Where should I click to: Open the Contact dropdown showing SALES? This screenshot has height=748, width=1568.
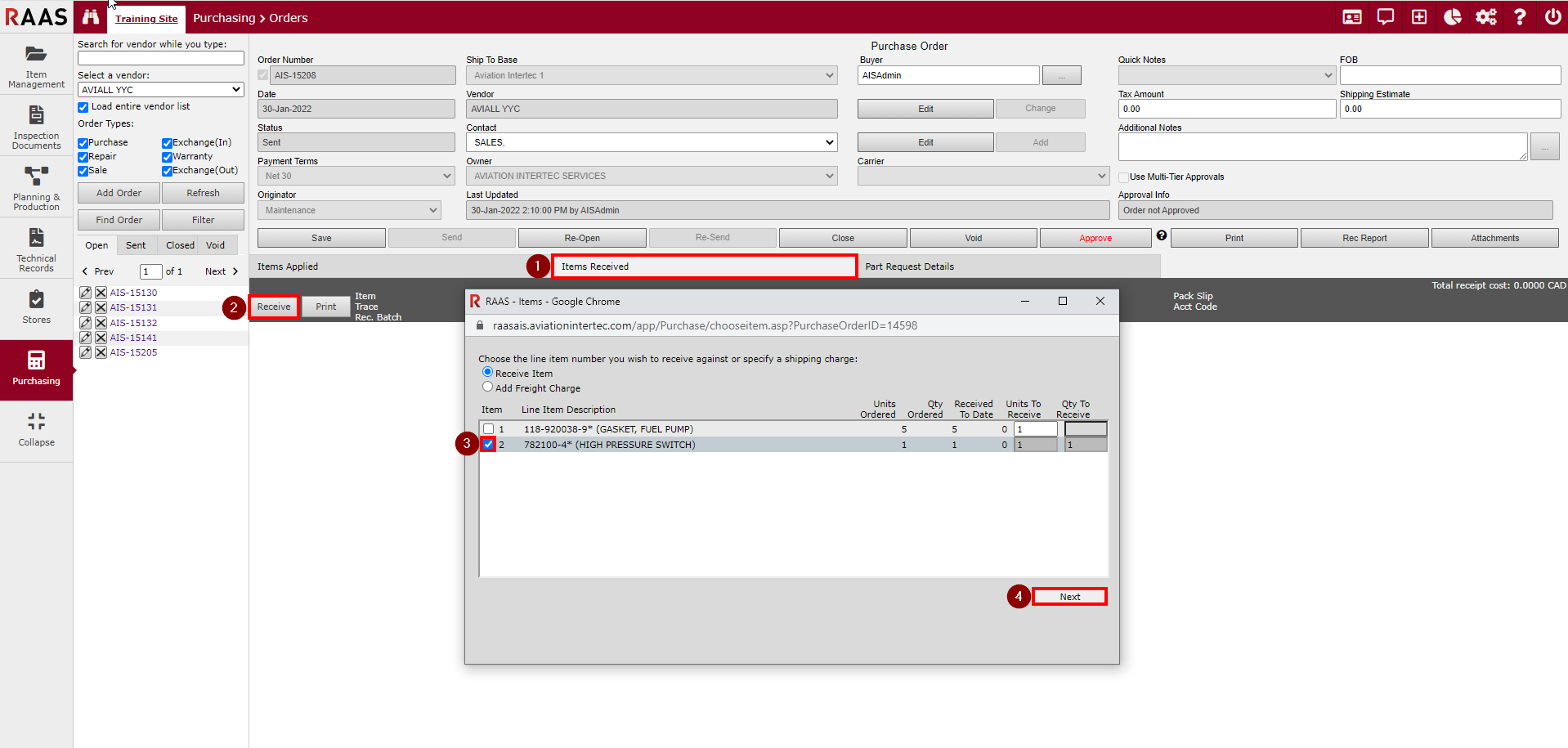pyautogui.click(x=652, y=142)
